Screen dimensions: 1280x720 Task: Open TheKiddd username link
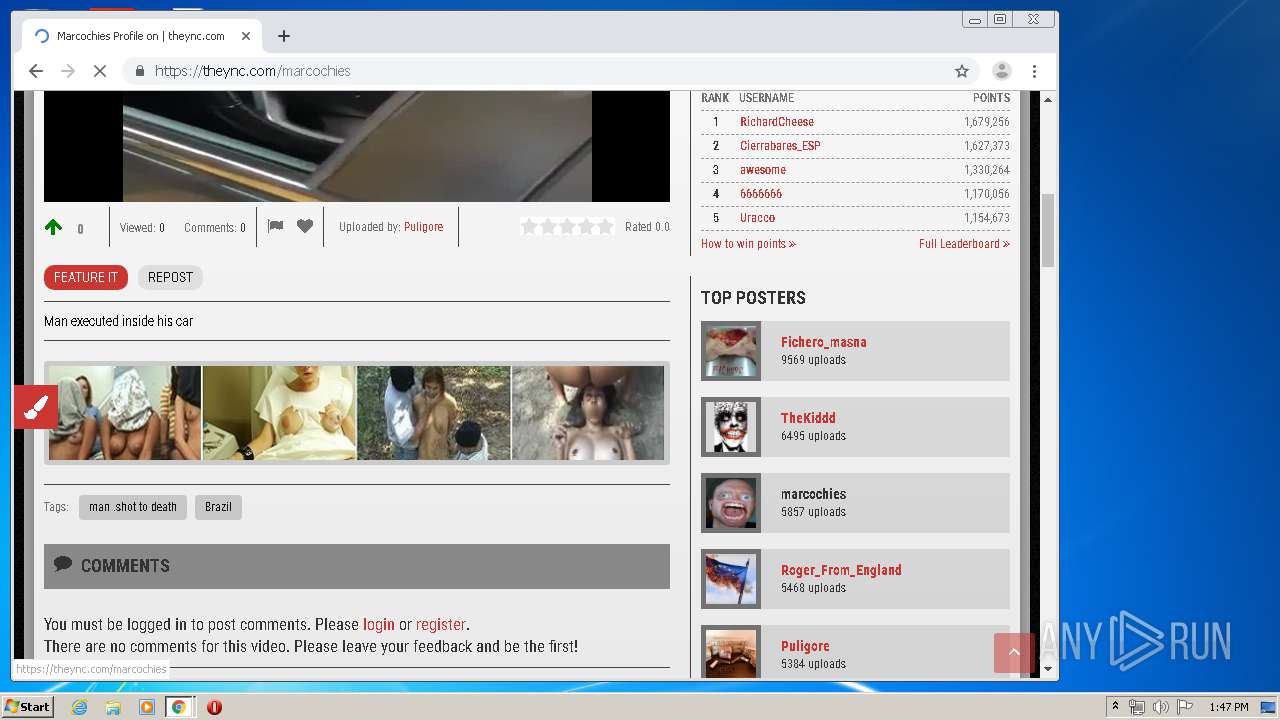808,418
